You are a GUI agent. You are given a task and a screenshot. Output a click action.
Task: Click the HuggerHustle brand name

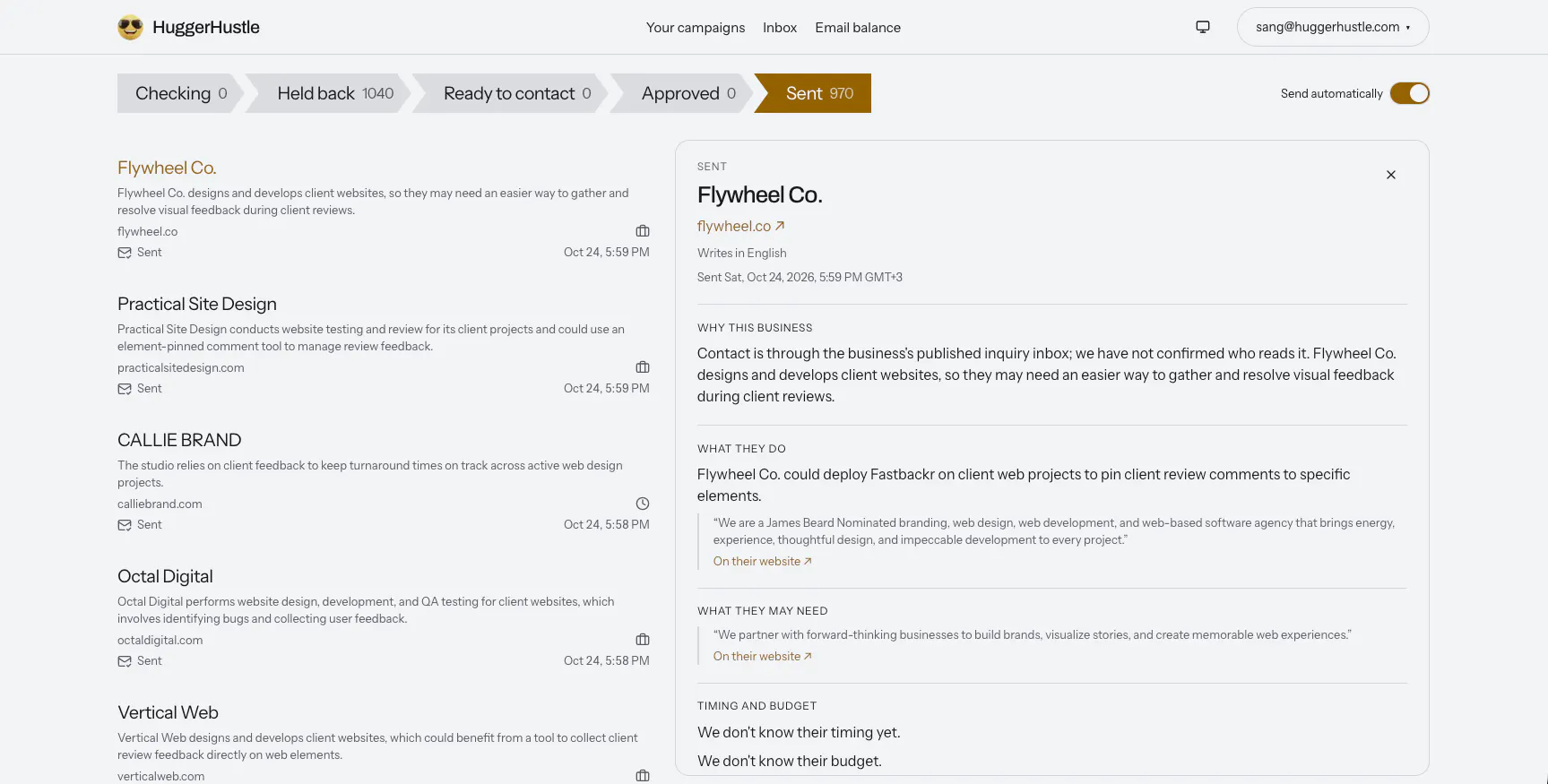click(x=206, y=28)
